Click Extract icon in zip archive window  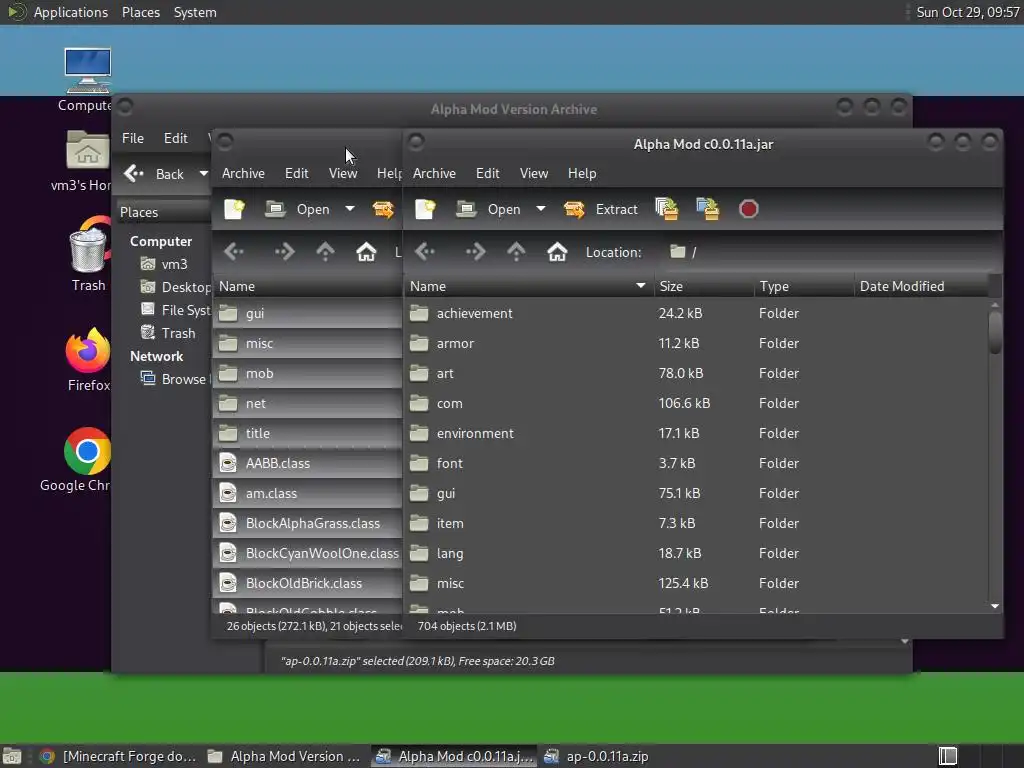pos(383,209)
